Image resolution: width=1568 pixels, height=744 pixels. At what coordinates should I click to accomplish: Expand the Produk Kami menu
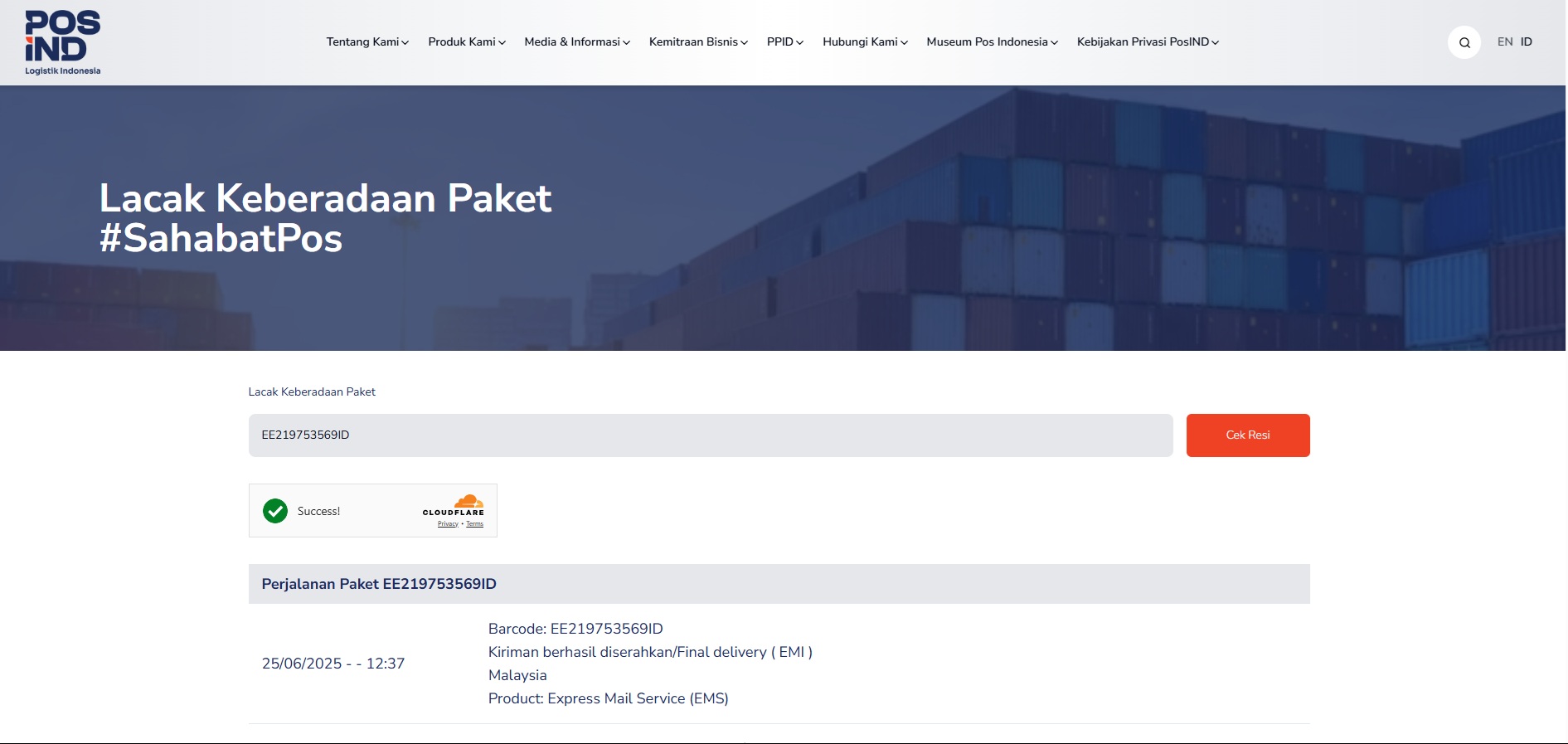coord(467,42)
